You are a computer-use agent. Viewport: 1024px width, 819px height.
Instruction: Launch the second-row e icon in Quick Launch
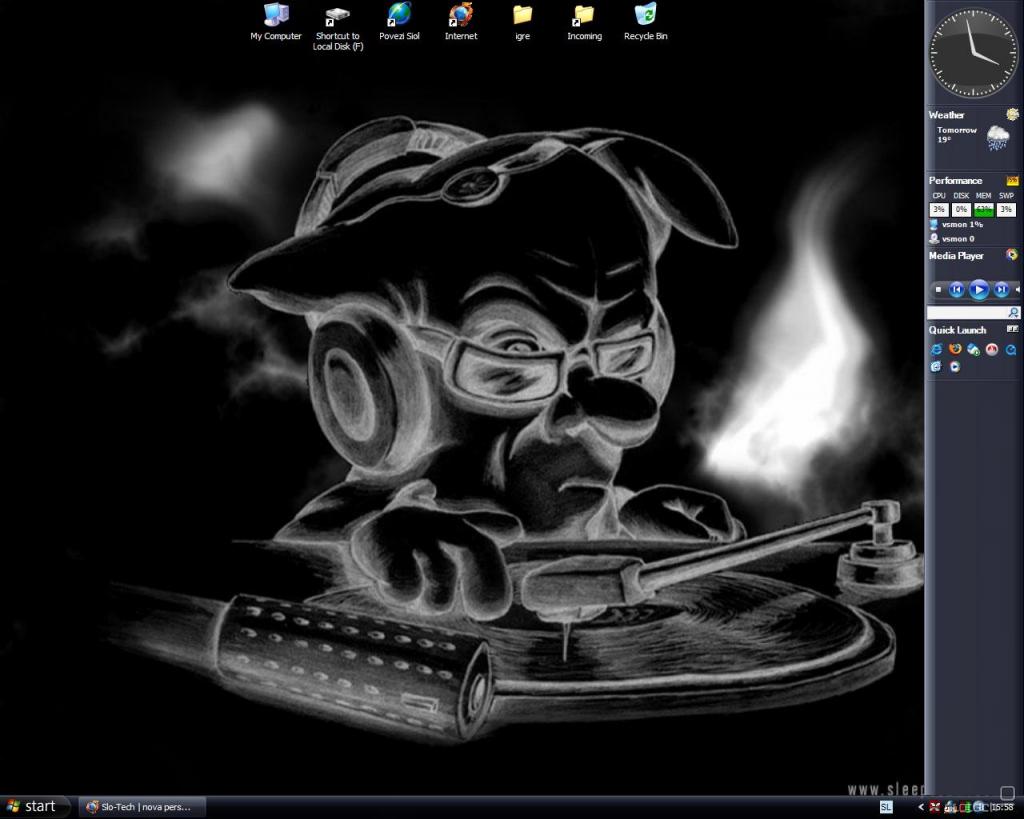[936, 367]
